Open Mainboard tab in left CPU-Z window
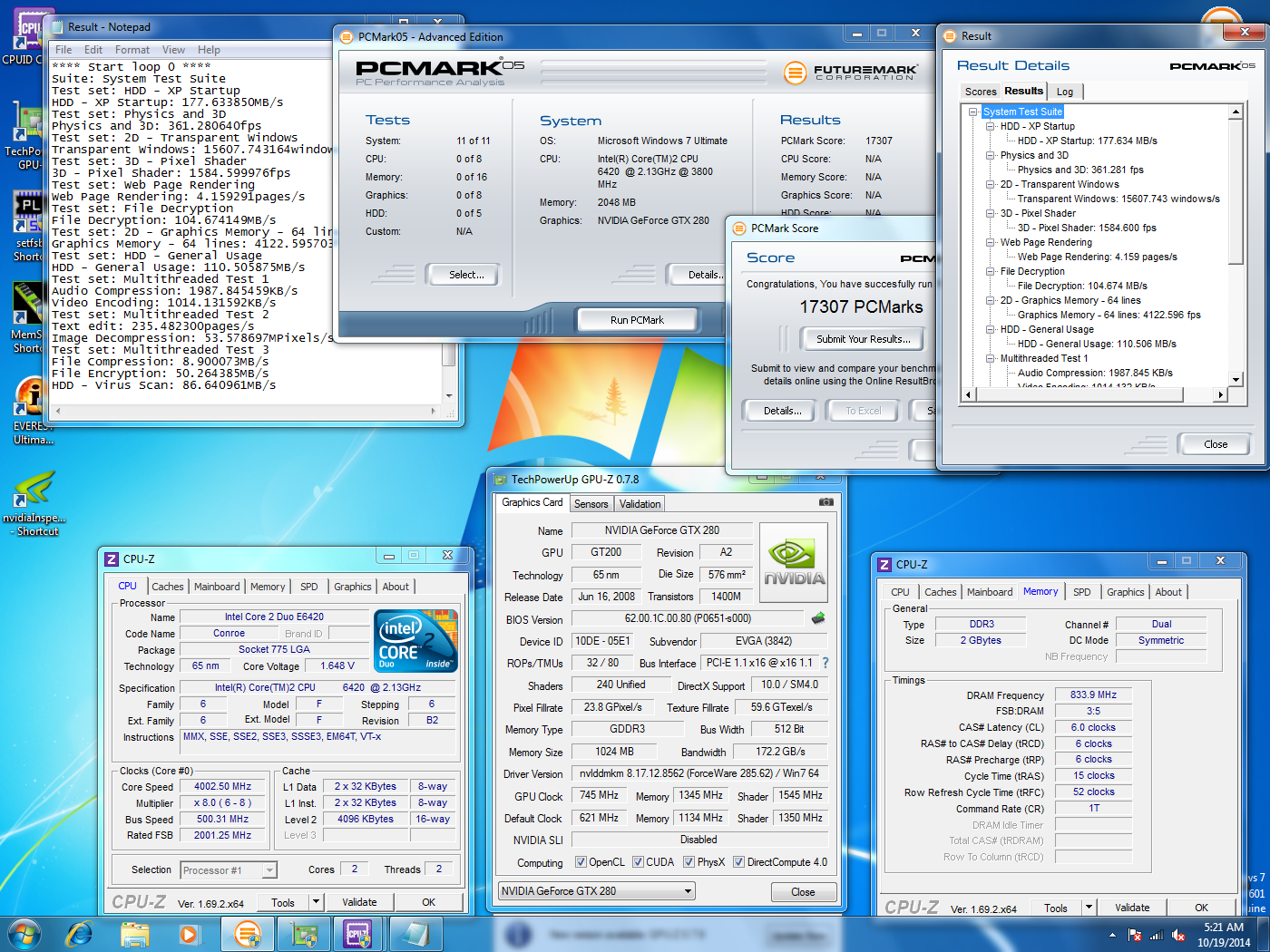This screenshot has height=952, width=1270. (218, 587)
